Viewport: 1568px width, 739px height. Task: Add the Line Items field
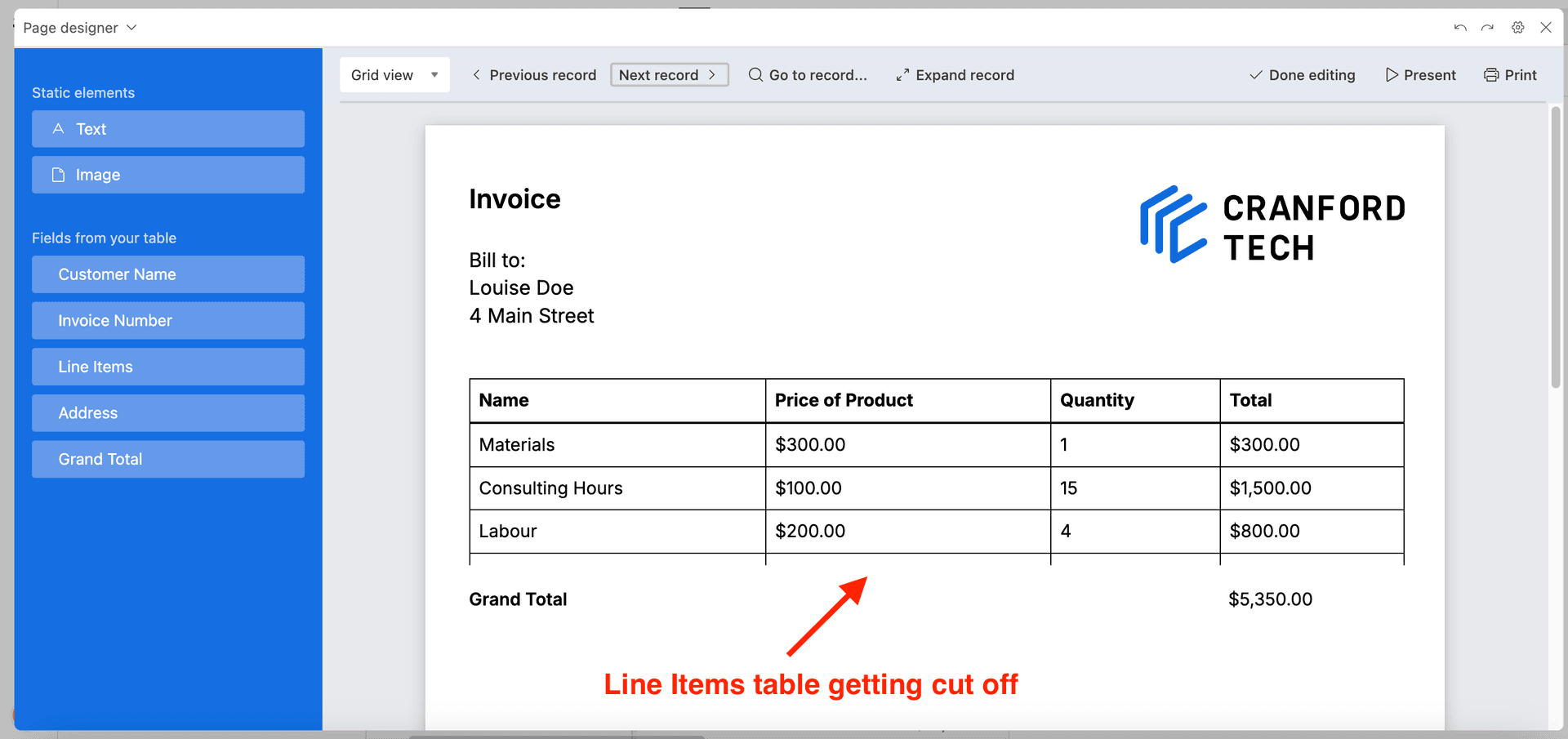coord(167,366)
